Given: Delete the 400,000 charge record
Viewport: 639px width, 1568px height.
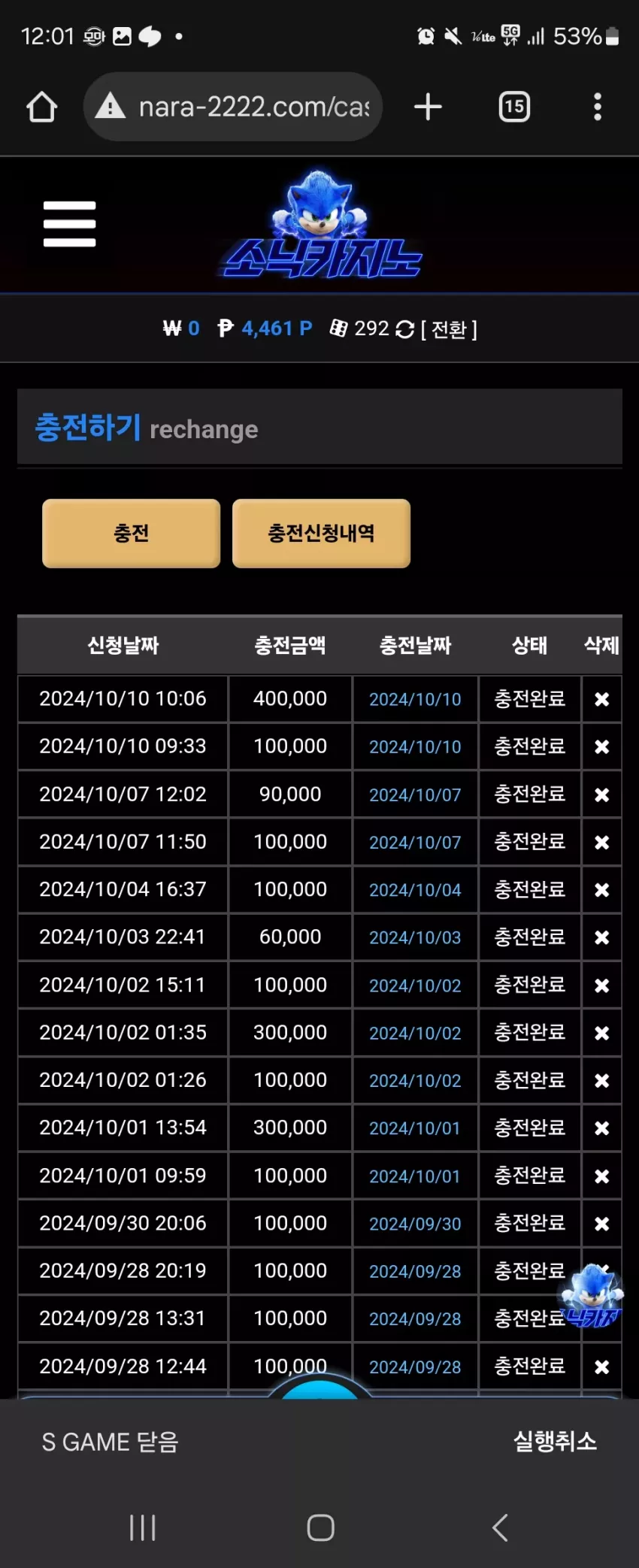Looking at the screenshot, I should point(601,699).
